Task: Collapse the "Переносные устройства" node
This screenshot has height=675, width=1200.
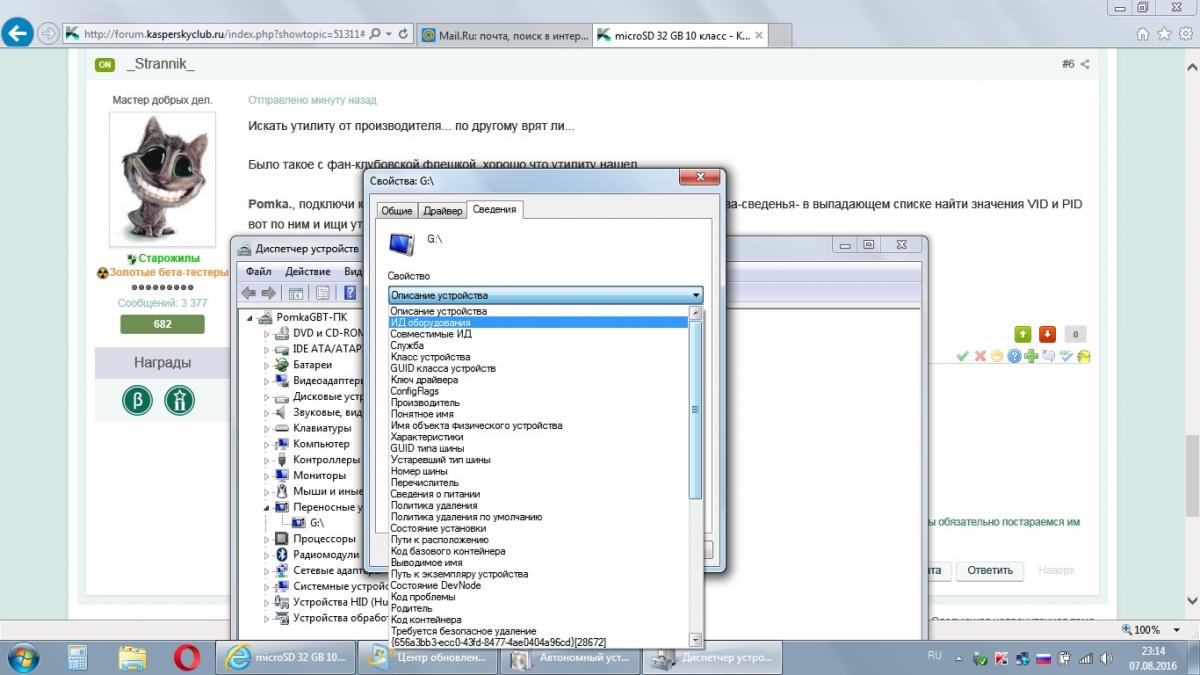Action: [x=267, y=507]
